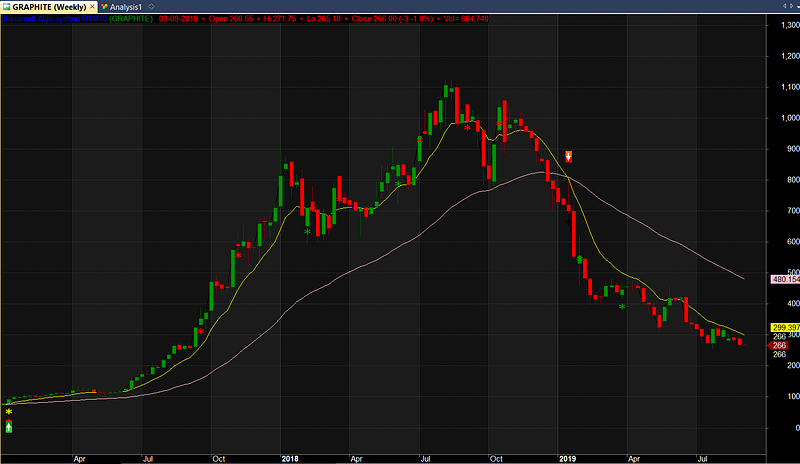Click 'Hi 271.75' in the chart header
Image resolution: width=800 pixels, height=464 pixels.
pyautogui.click(x=280, y=19)
